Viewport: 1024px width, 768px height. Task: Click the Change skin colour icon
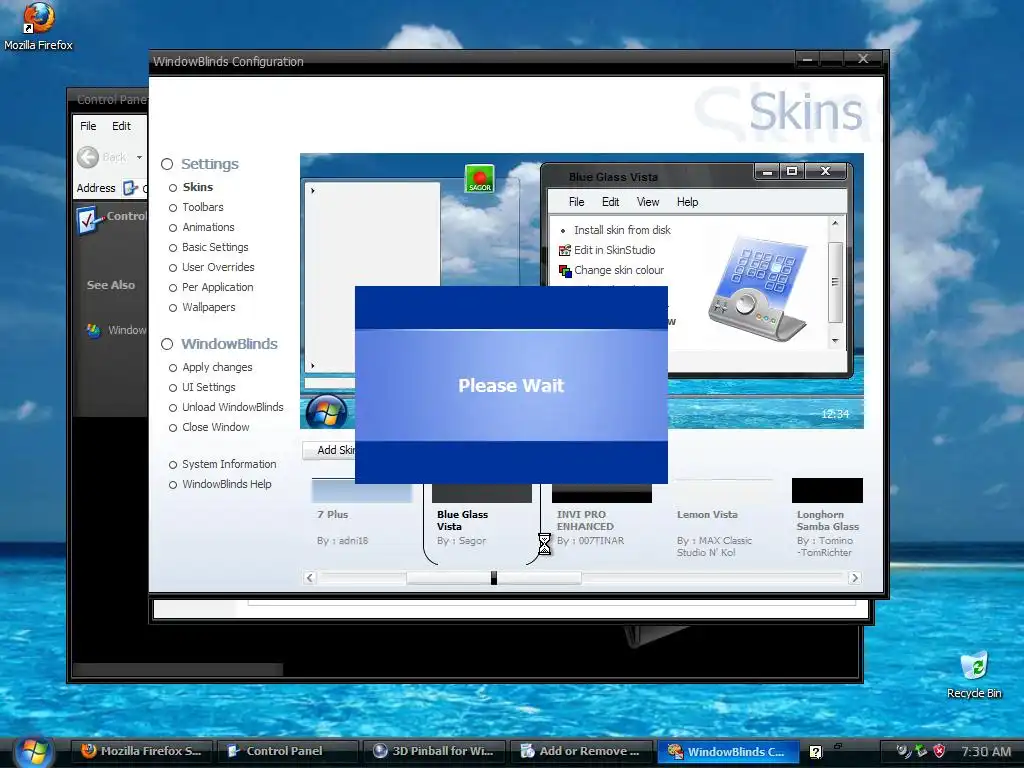click(x=565, y=270)
